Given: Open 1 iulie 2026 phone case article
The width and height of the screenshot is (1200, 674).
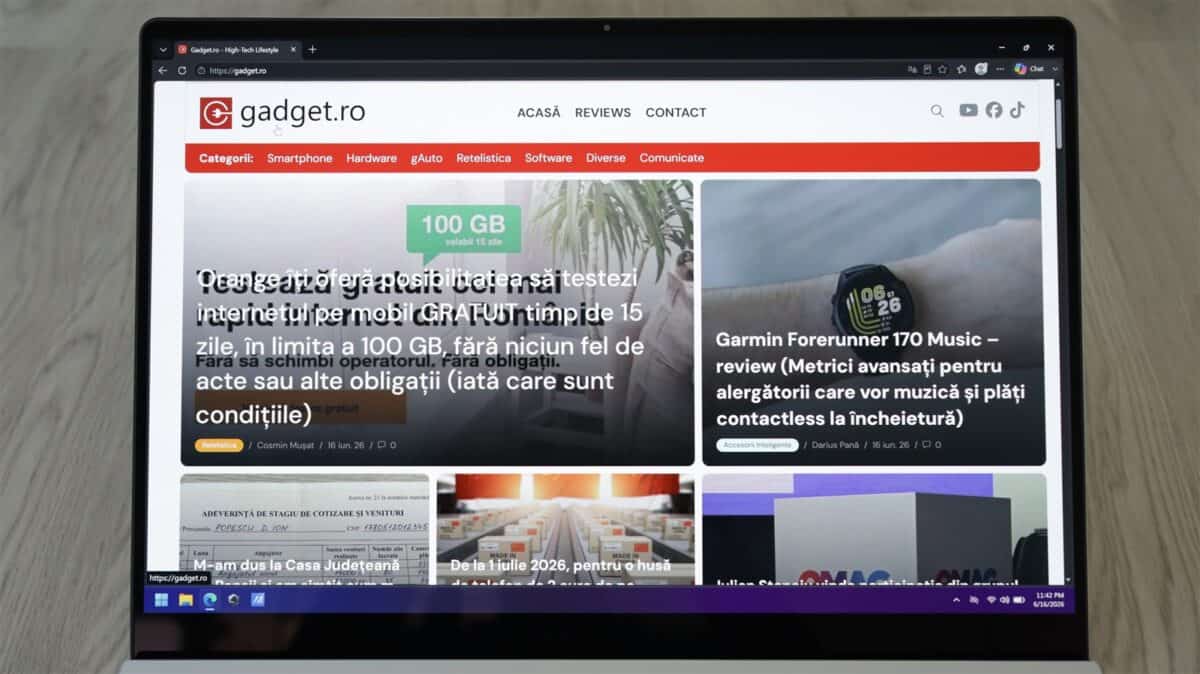Looking at the screenshot, I should (x=565, y=529).
